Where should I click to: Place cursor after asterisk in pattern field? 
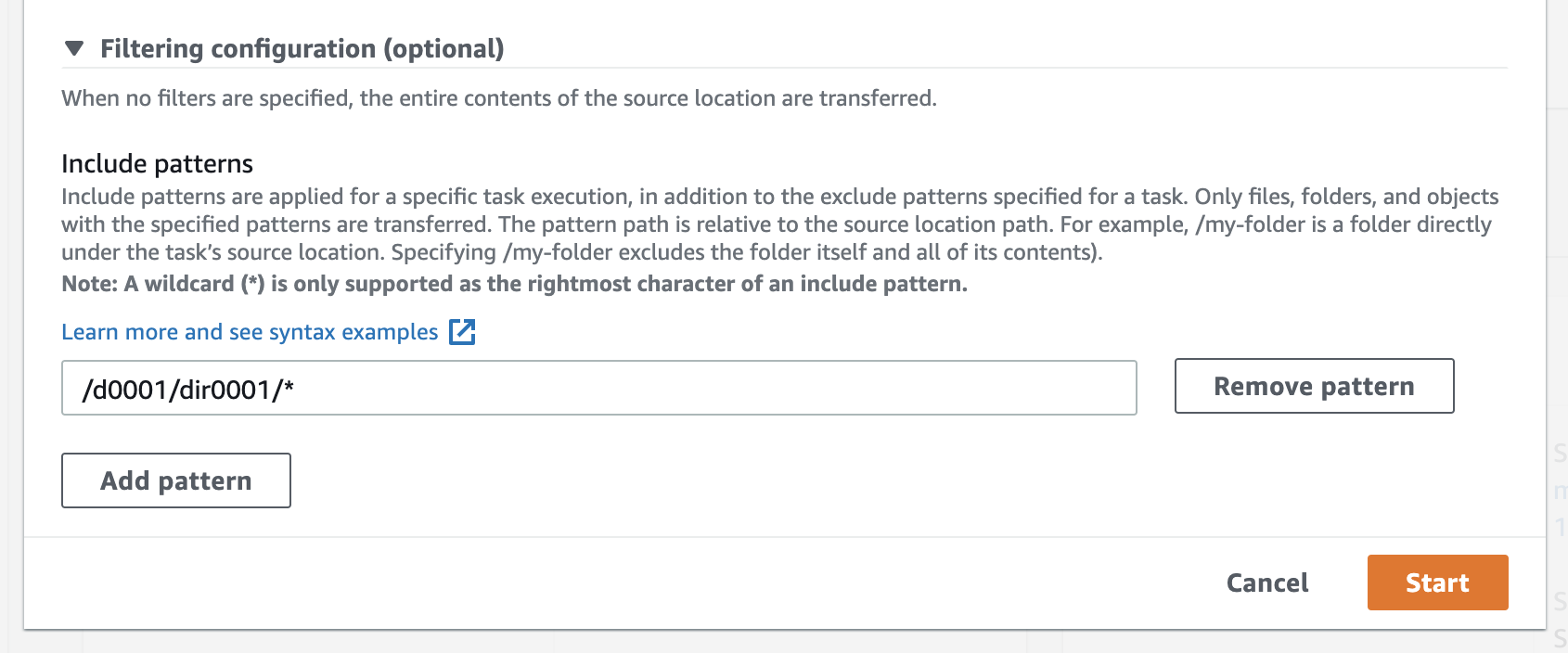pyautogui.click(x=297, y=390)
